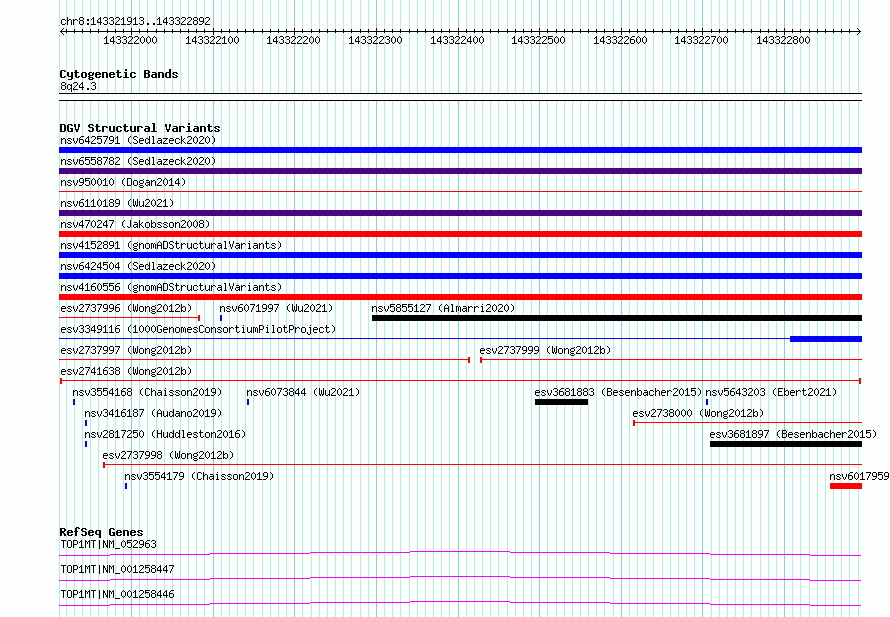Select esv2737996 (Wong2012b) label

pyautogui.click(x=126, y=308)
